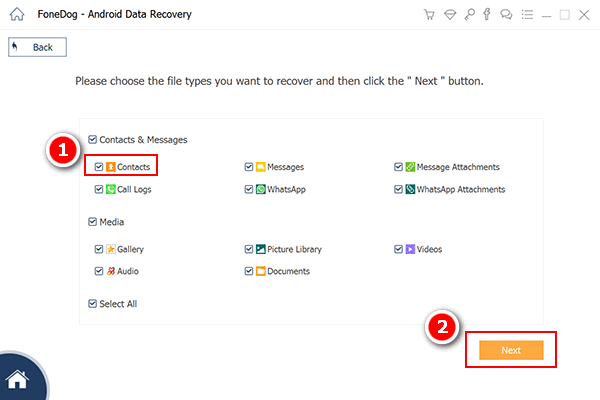The width and height of the screenshot is (600, 400).
Task: Click the orange Next button
Action: click(511, 350)
